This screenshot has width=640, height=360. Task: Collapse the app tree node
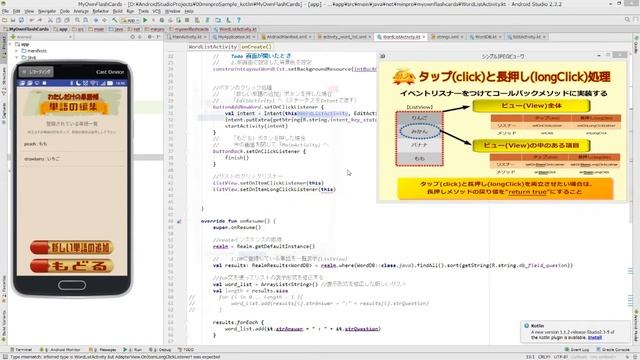tap(10, 44)
